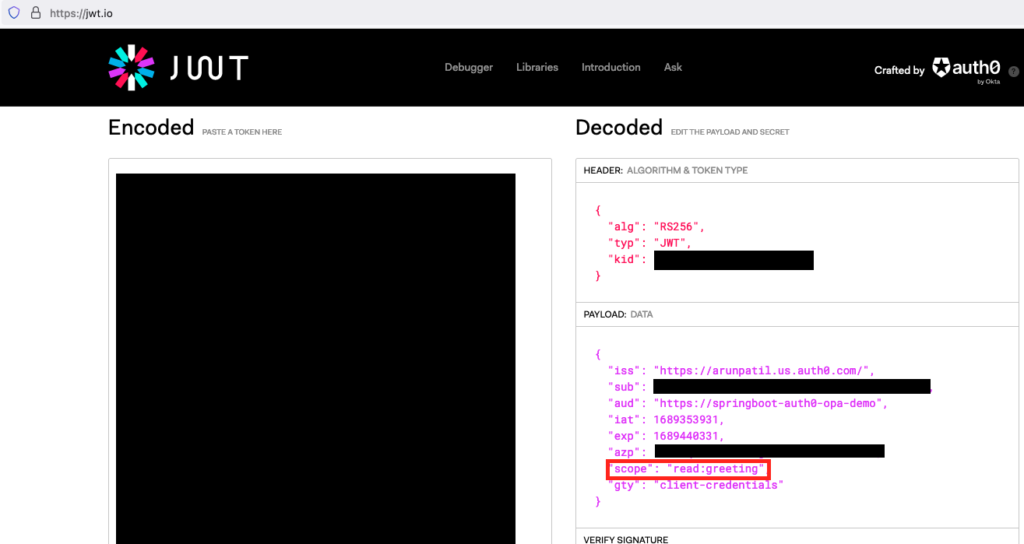Open the Debugger nav item

pos(468,67)
